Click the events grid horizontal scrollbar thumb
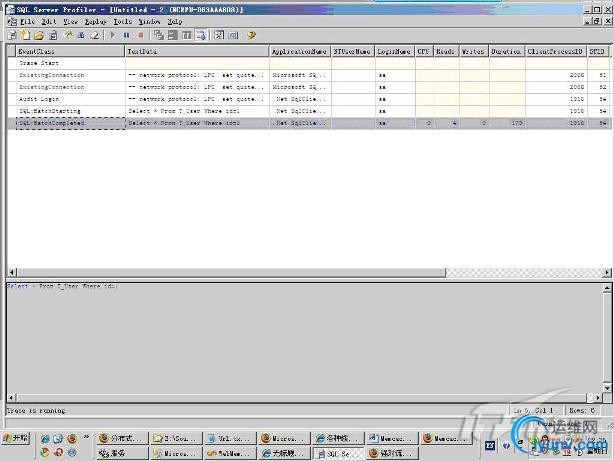 pyautogui.click(x=231, y=272)
